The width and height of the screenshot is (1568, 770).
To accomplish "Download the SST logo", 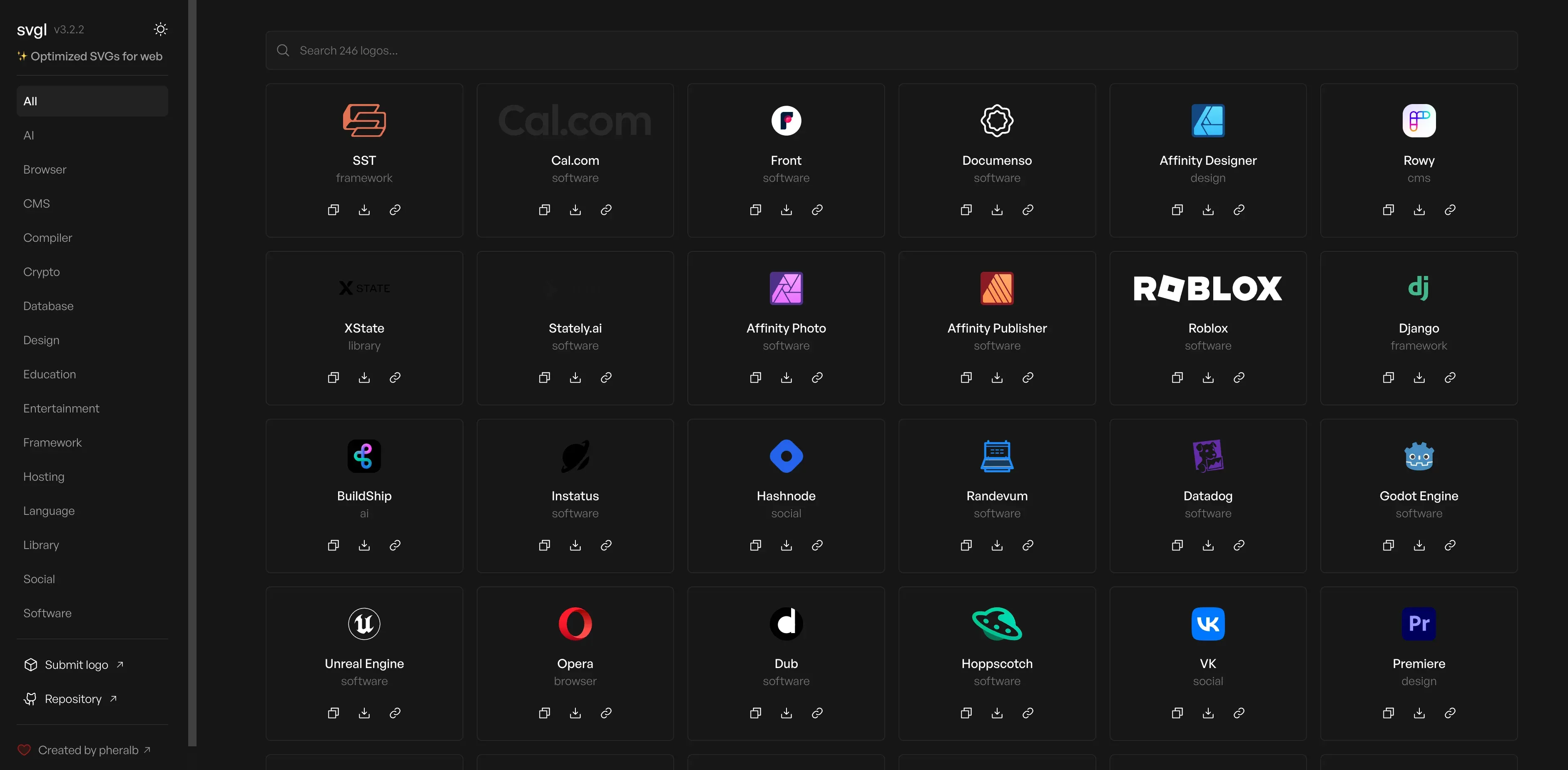I will (364, 210).
